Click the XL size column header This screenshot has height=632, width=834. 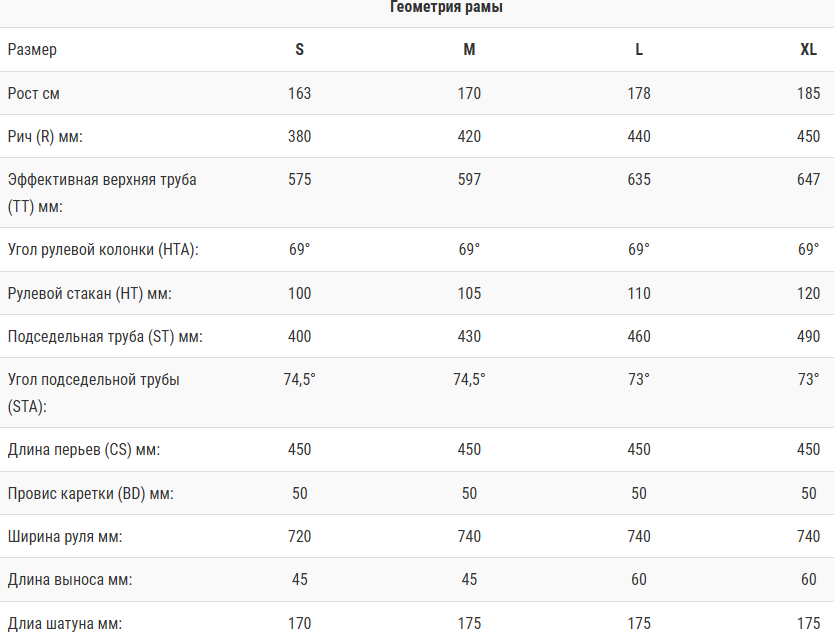(x=808, y=50)
